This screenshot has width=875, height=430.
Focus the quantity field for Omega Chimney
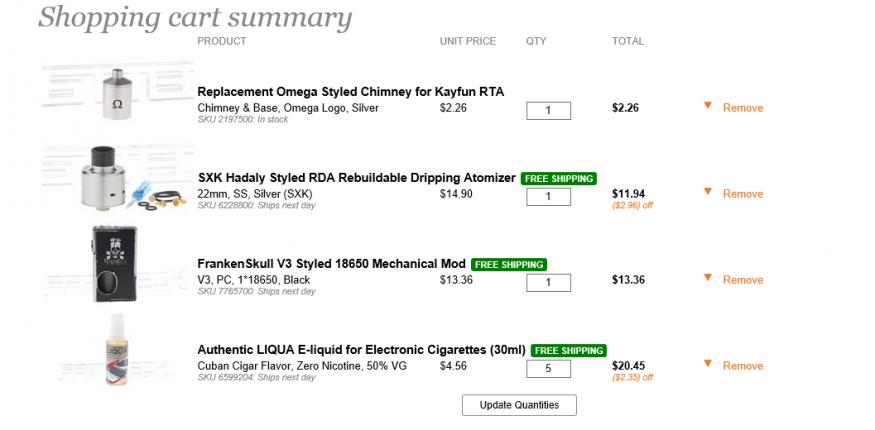pos(548,110)
